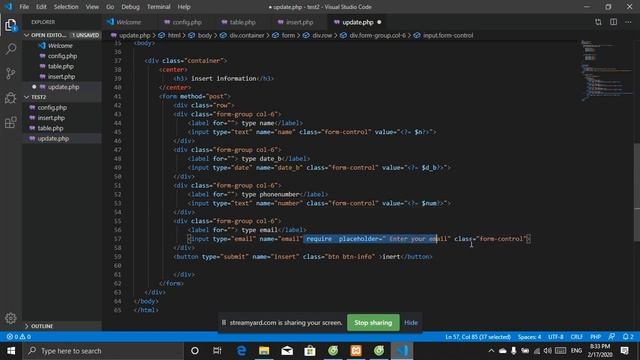
Task: Collapse the TEST2 folder section
Action: [x=61, y=97]
